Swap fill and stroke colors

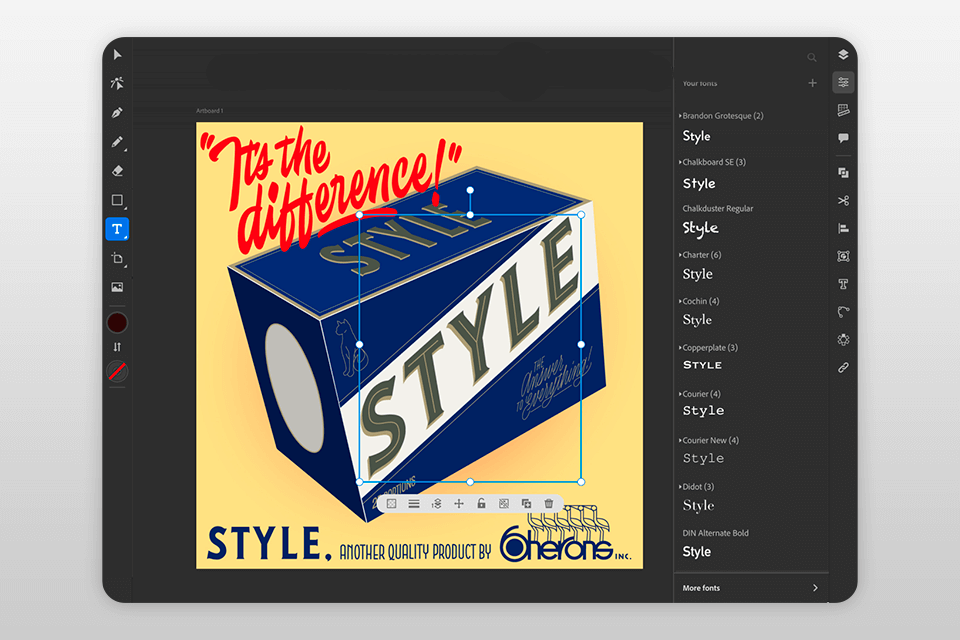(117, 347)
